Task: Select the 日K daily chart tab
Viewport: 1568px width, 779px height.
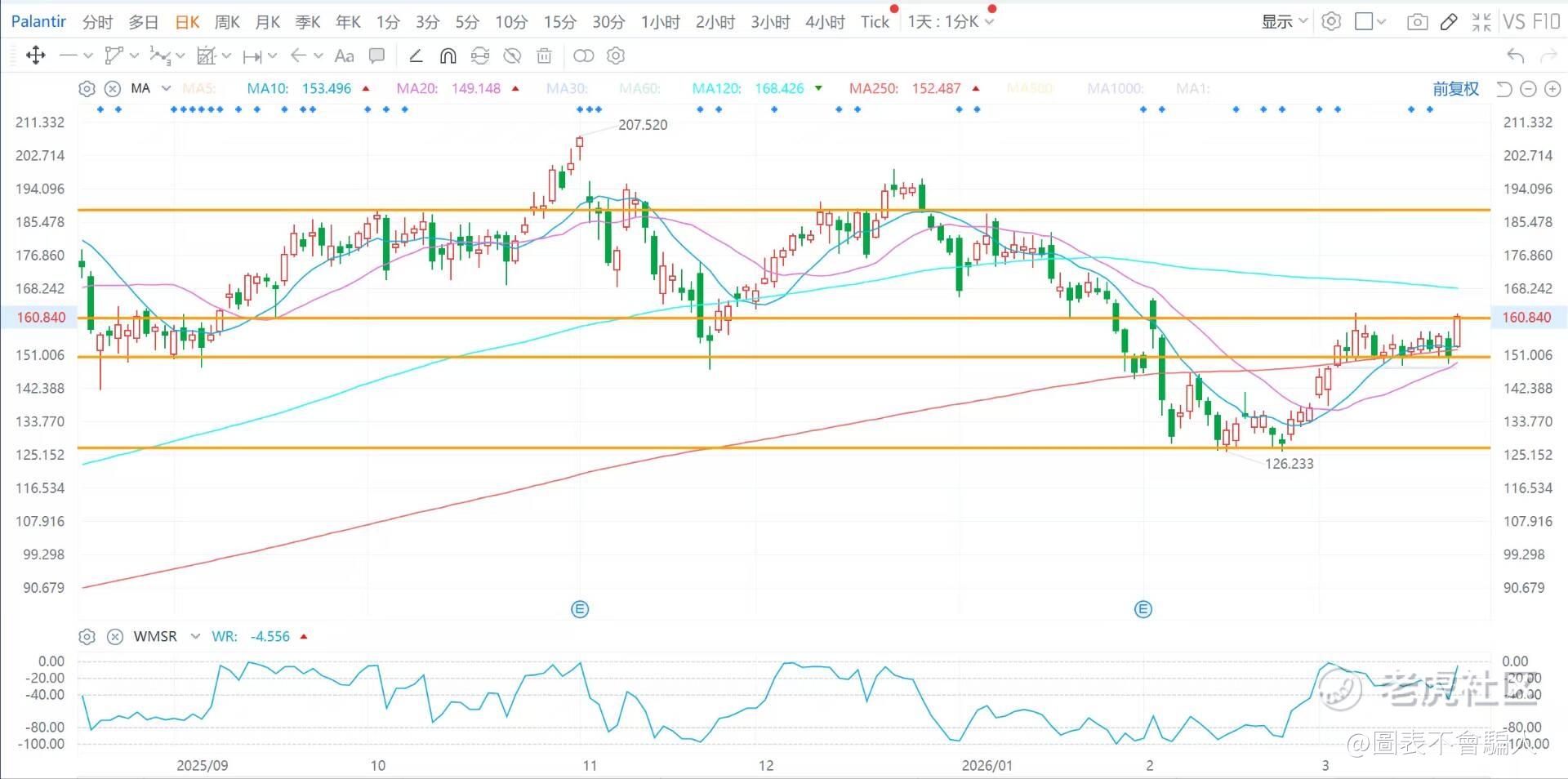Action: (x=187, y=22)
